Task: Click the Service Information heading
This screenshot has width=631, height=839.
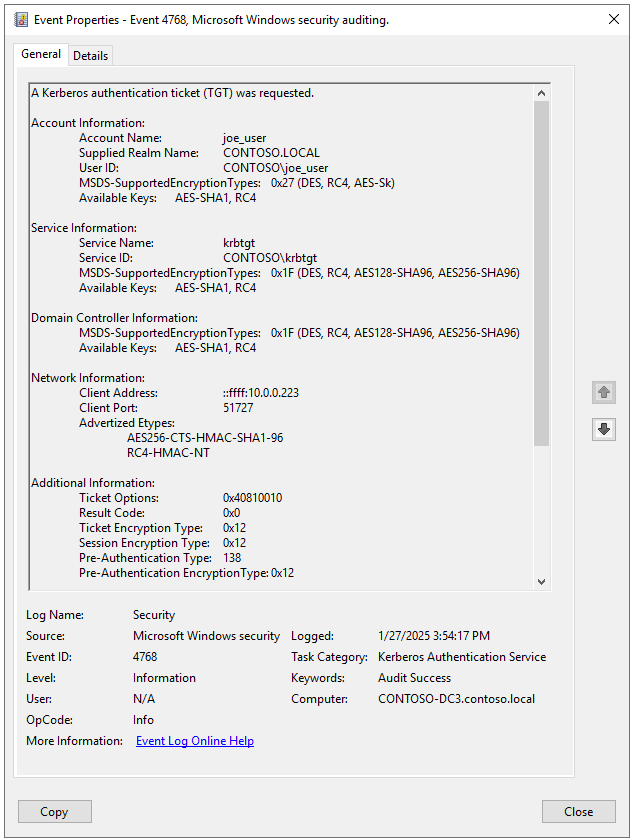Action: pos(84,228)
